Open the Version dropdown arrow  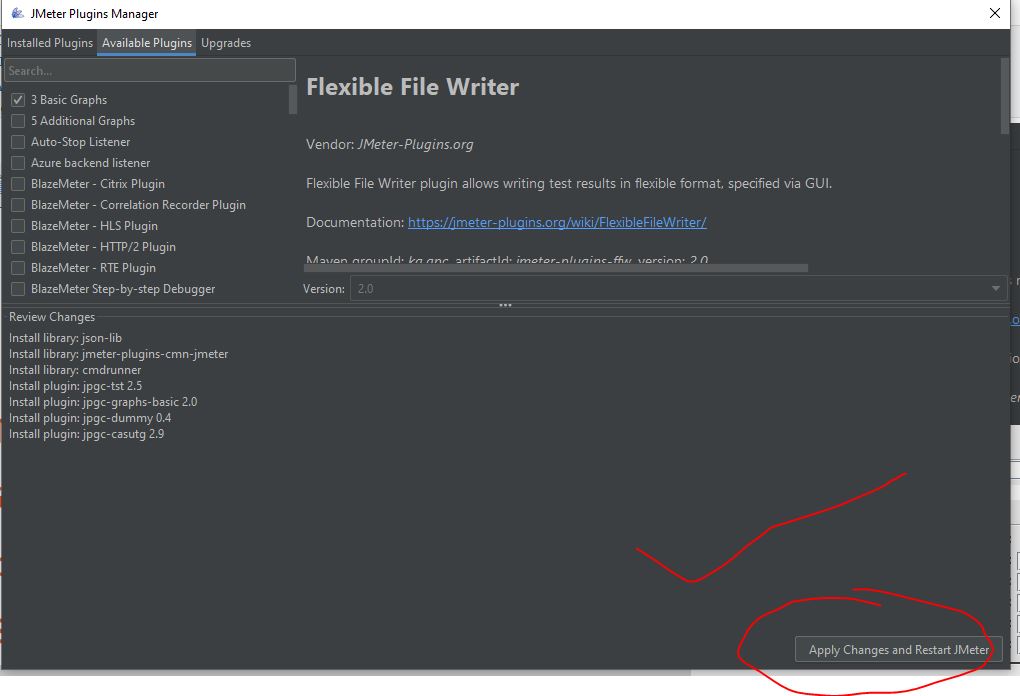click(995, 289)
